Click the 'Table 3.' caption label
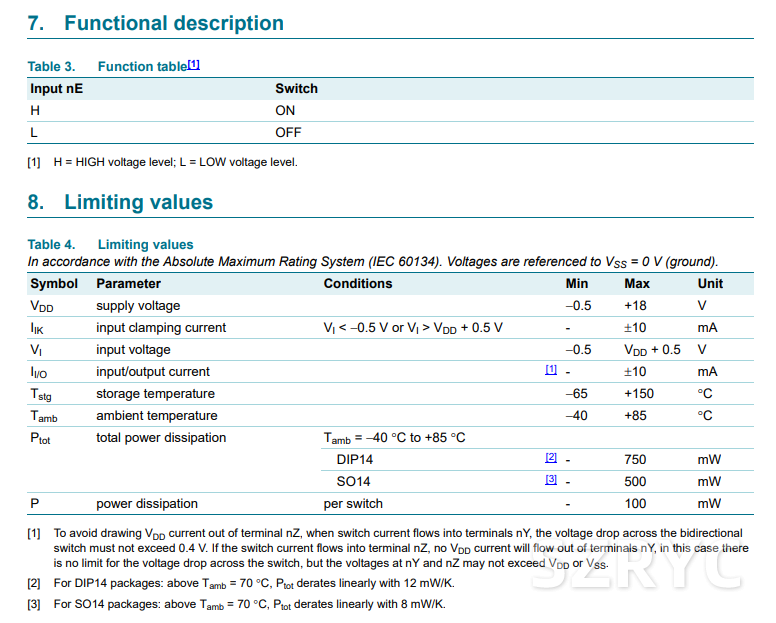The width and height of the screenshot is (776, 623). pyautogui.click(x=51, y=67)
